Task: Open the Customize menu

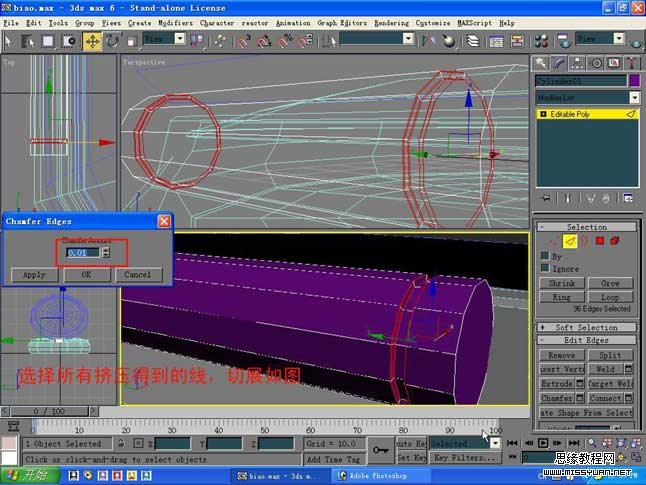Action: [x=433, y=23]
